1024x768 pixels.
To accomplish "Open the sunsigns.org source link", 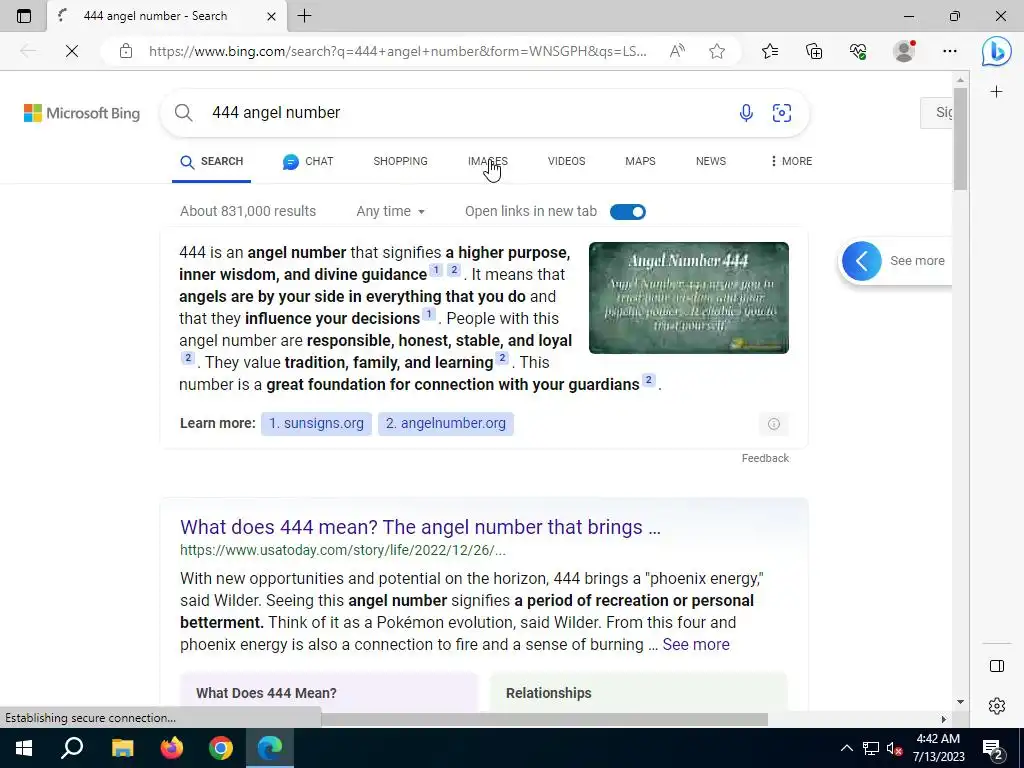I will pyautogui.click(x=316, y=423).
